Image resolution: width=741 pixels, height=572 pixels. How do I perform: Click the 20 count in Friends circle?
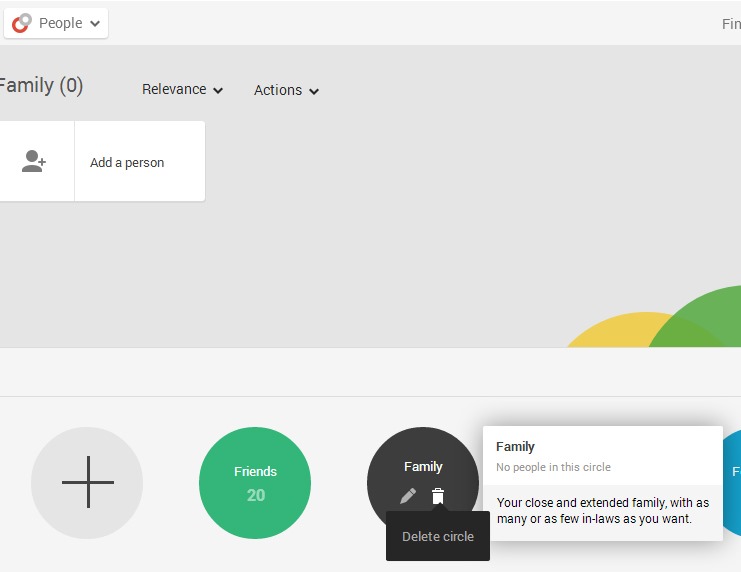click(256, 495)
